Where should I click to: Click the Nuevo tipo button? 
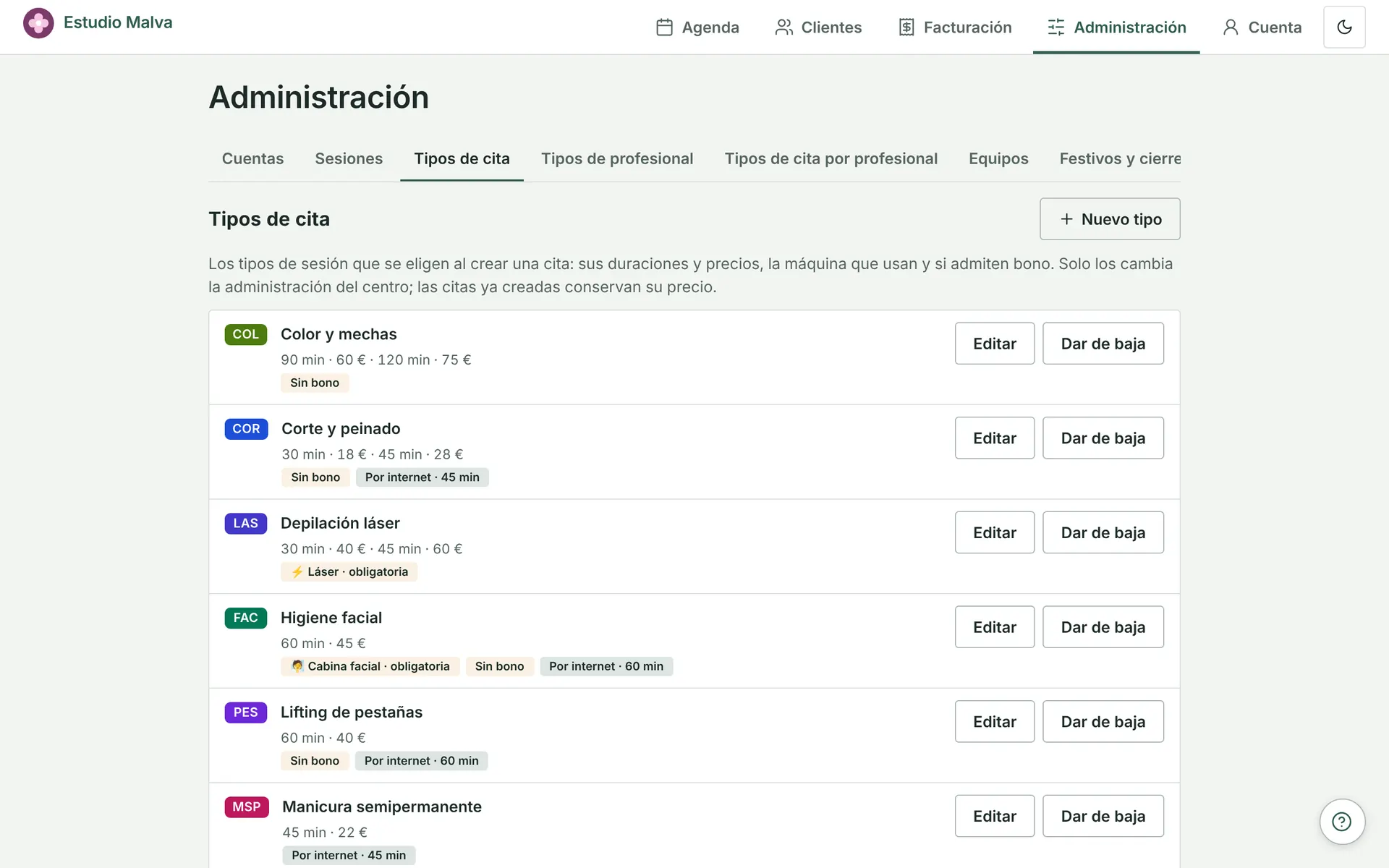1110,219
